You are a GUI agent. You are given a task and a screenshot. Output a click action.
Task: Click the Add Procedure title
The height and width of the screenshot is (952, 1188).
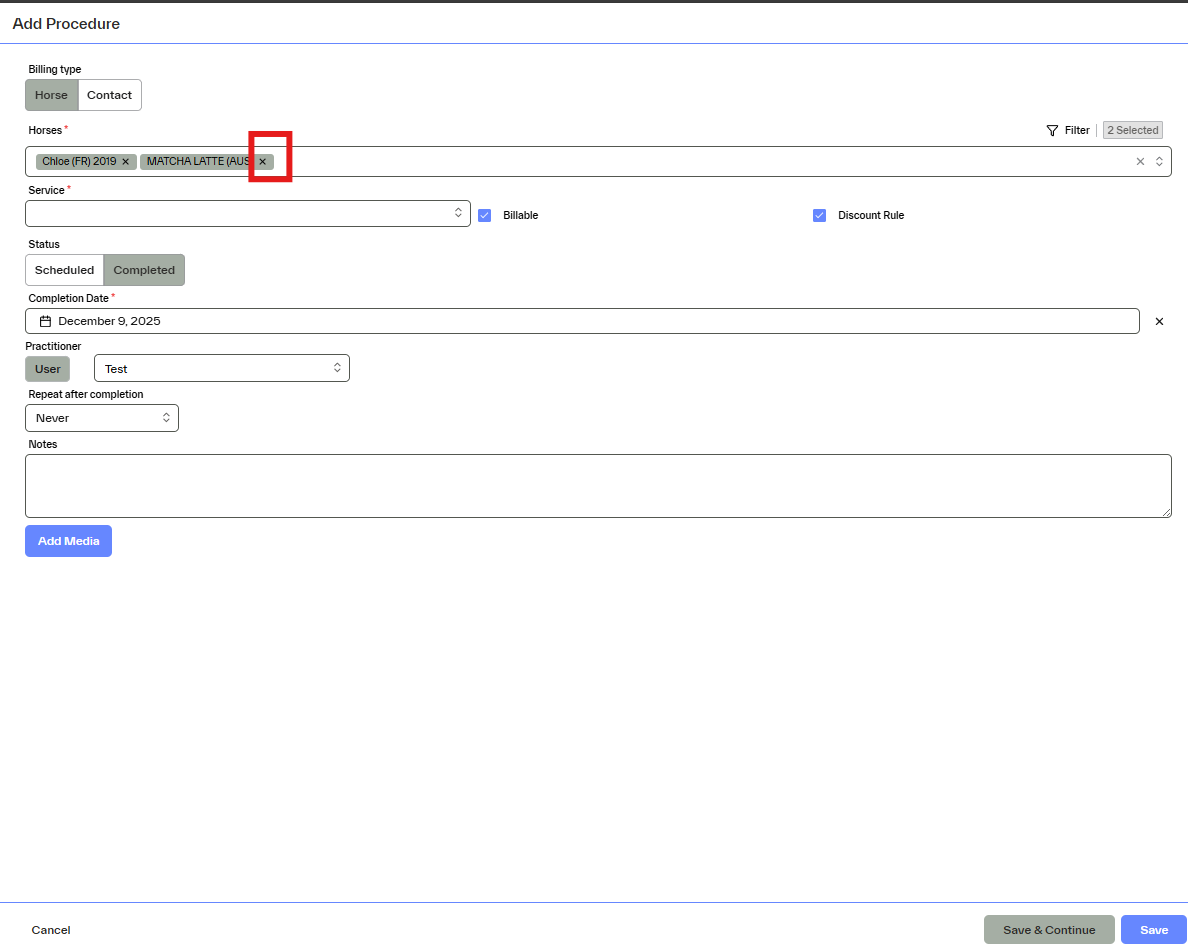66,23
